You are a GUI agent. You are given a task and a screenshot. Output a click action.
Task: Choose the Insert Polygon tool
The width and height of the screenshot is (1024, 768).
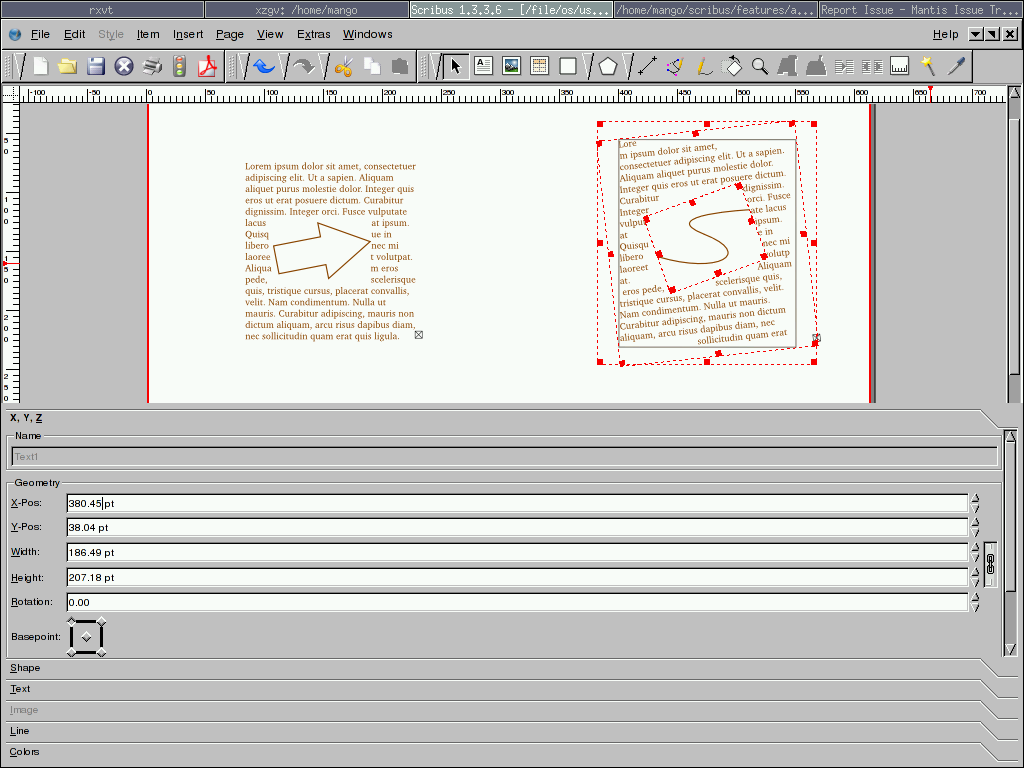608,66
